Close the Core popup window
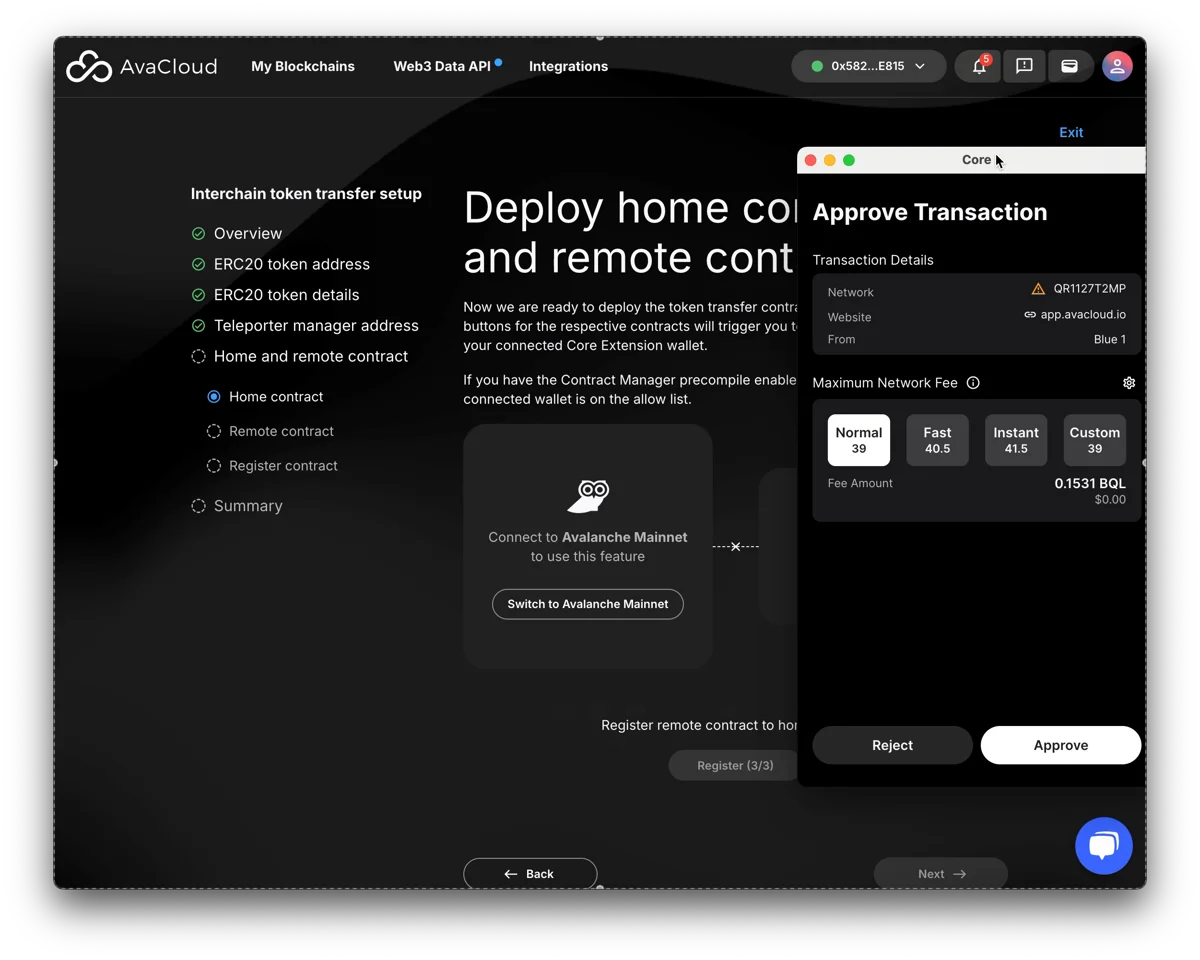This screenshot has height=960, width=1200. coord(811,160)
